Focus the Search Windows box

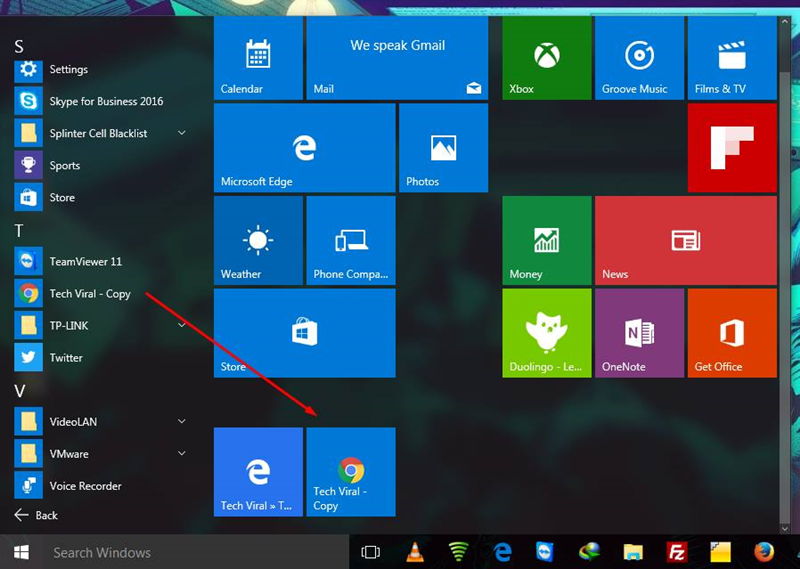point(196,552)
